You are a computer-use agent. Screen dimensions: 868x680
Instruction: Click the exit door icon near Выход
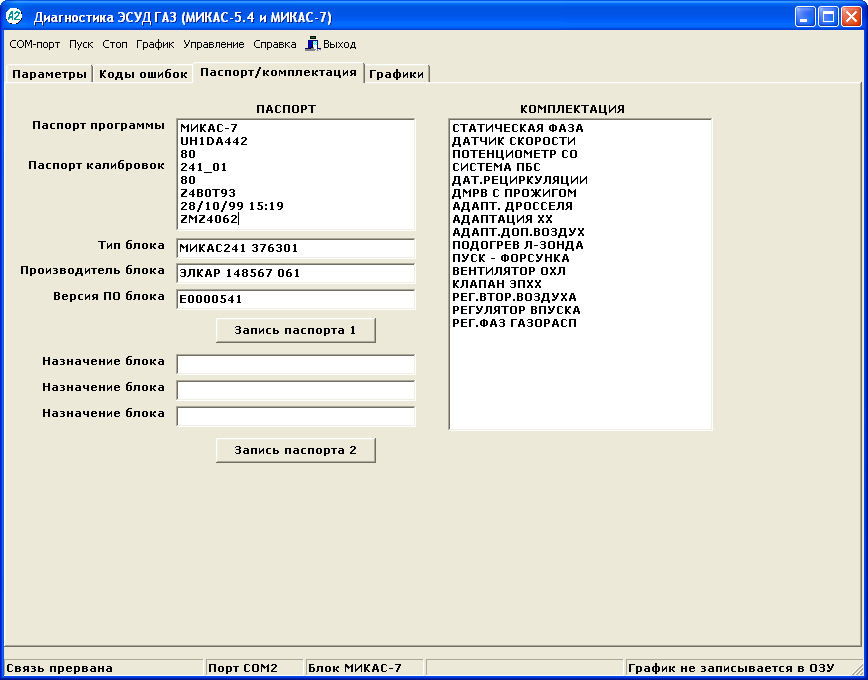[313, 44]
